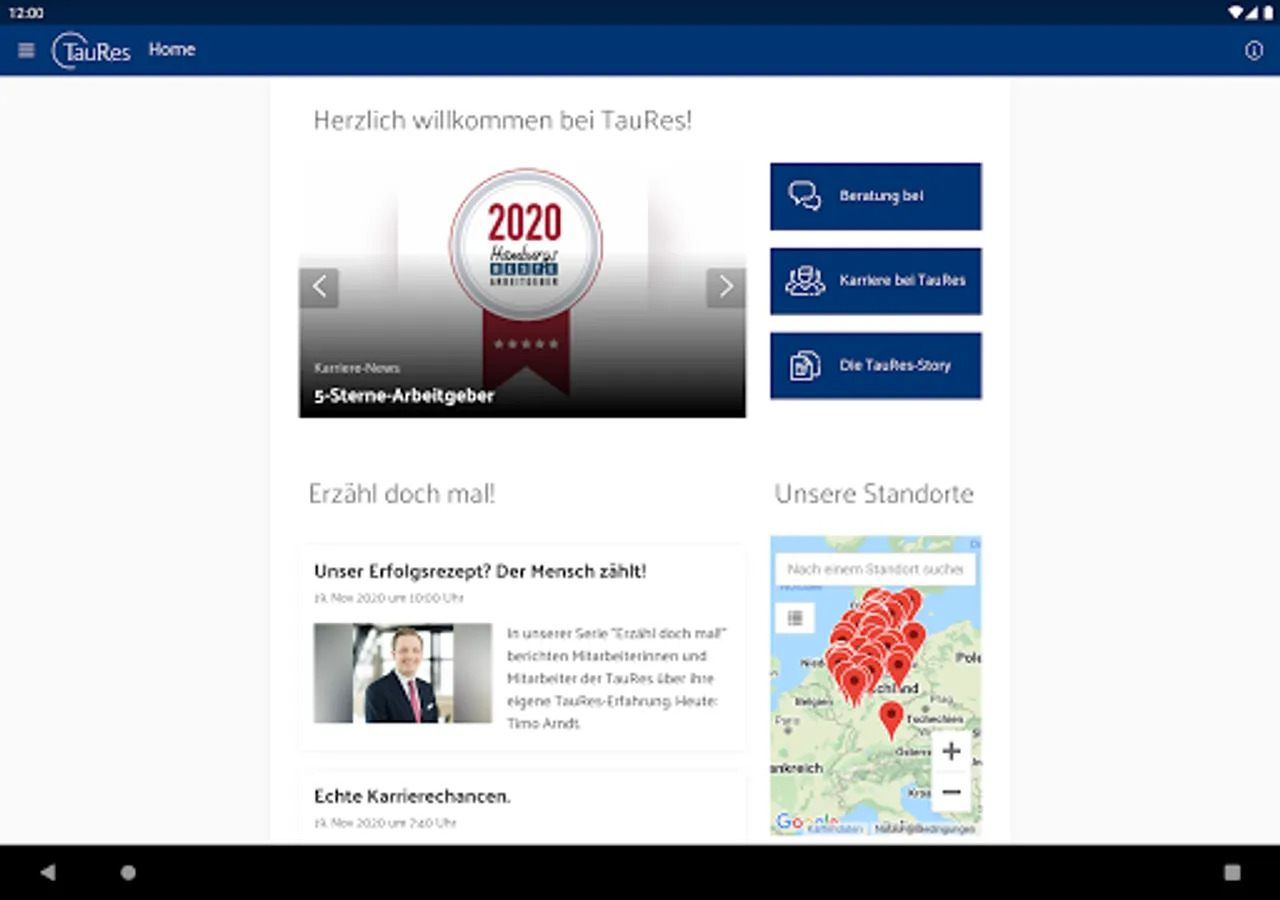Select 'Unsere Standorte' heading
This screenshot has height=900, width=1280.
[x=874, y=494]
